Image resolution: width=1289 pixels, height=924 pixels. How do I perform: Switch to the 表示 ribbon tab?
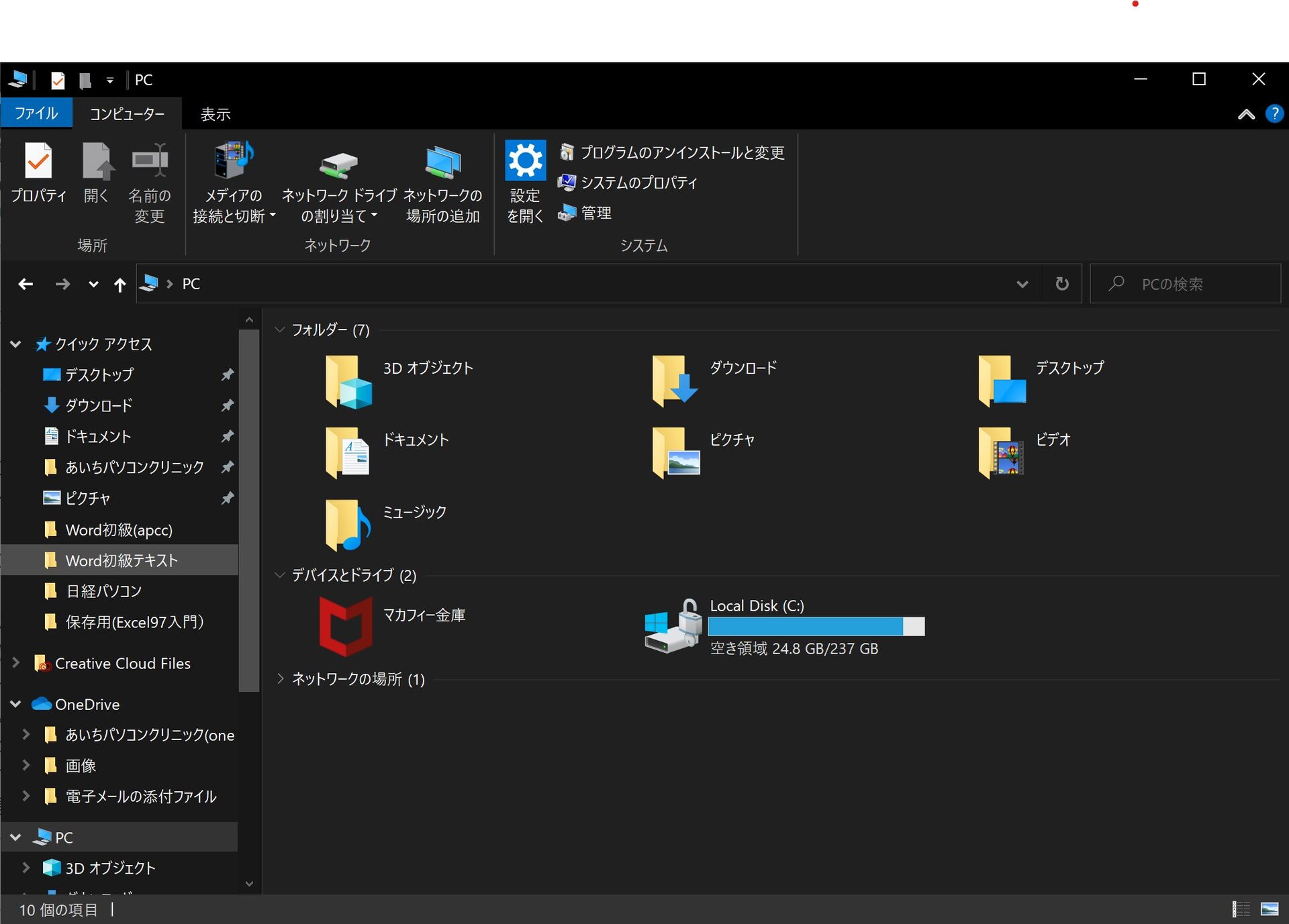[x=216, y=115]
